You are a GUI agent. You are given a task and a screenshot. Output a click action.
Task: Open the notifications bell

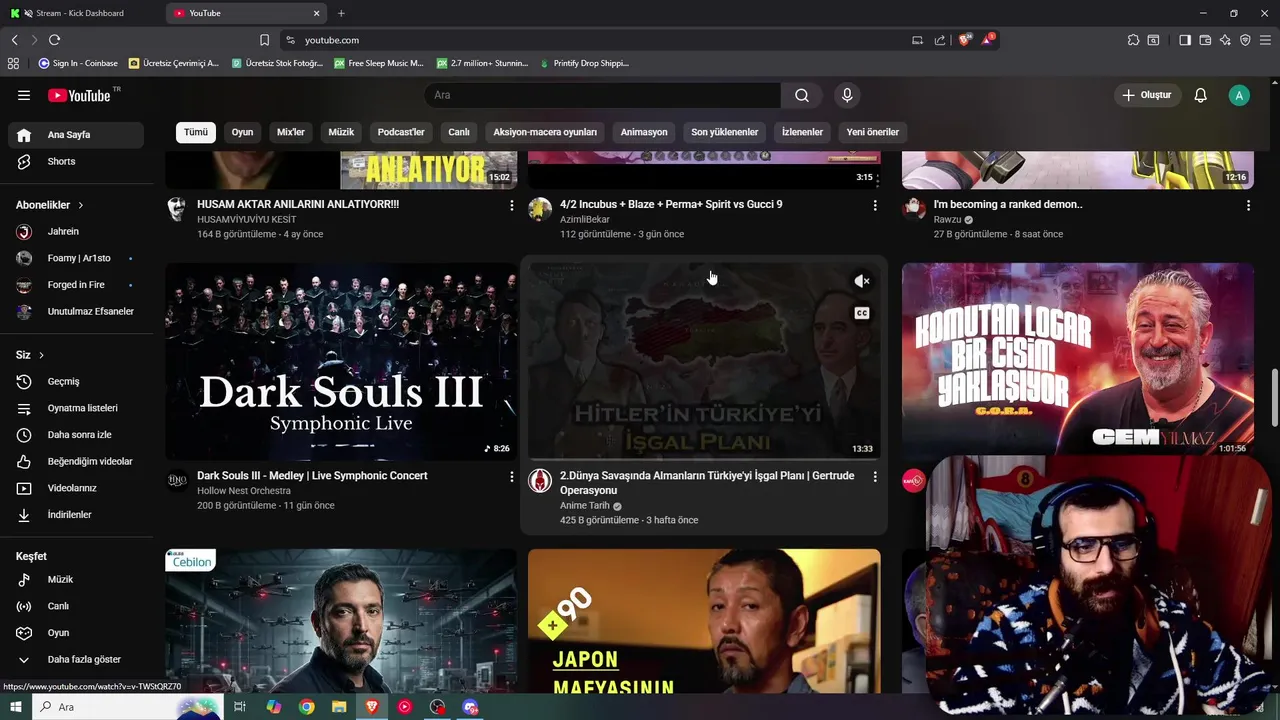coord(1200,95)
